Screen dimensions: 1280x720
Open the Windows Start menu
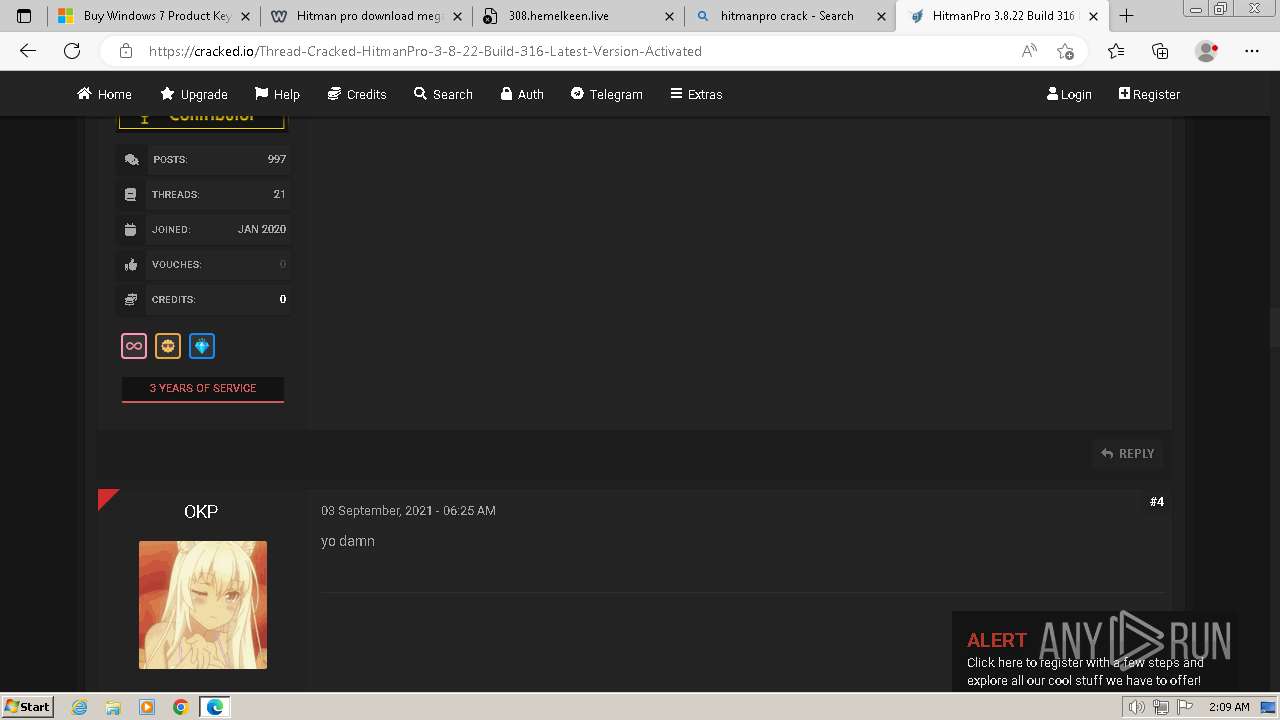pyautogui.click(x=27, y=706)
